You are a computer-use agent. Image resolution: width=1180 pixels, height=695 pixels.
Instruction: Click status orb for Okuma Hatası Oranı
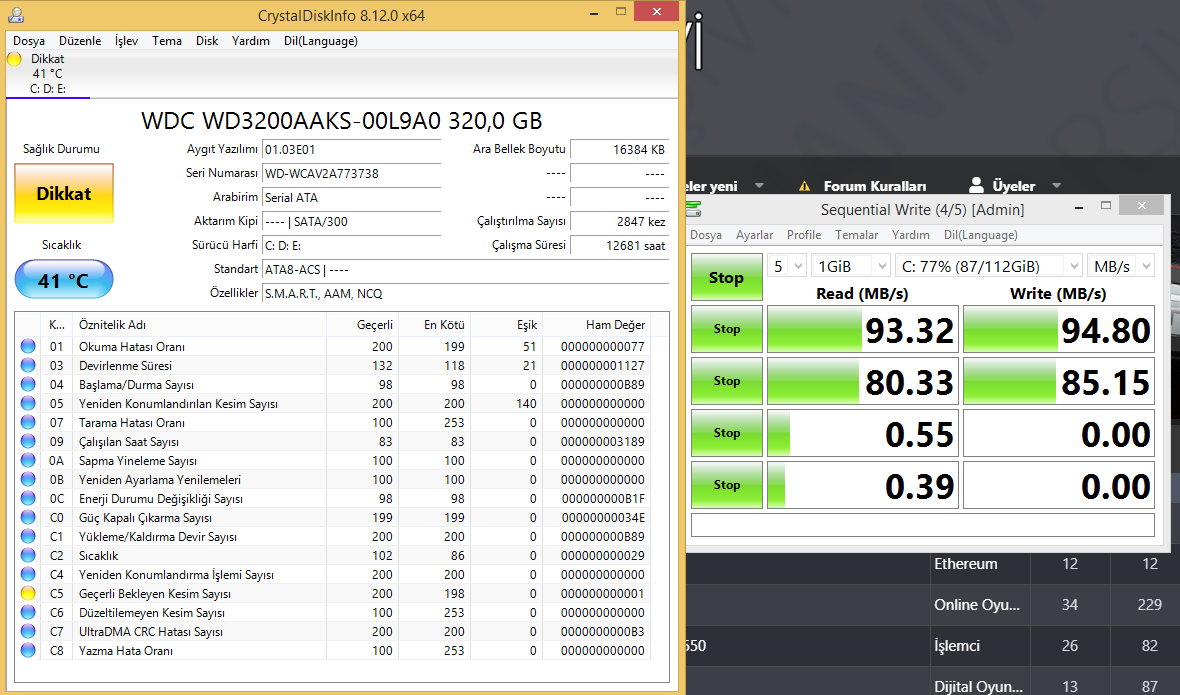pyautogui.click(x=28, y=346)
